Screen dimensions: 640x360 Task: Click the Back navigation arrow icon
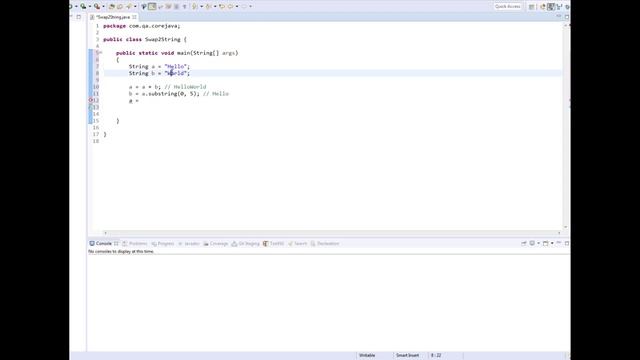coord(231,6)
